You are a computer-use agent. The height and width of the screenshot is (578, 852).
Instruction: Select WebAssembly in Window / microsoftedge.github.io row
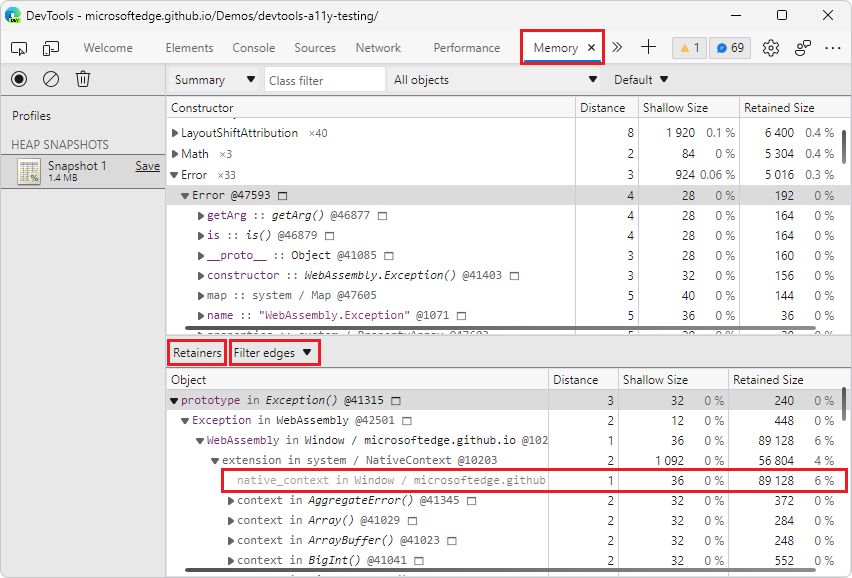[x=508, y=441]
